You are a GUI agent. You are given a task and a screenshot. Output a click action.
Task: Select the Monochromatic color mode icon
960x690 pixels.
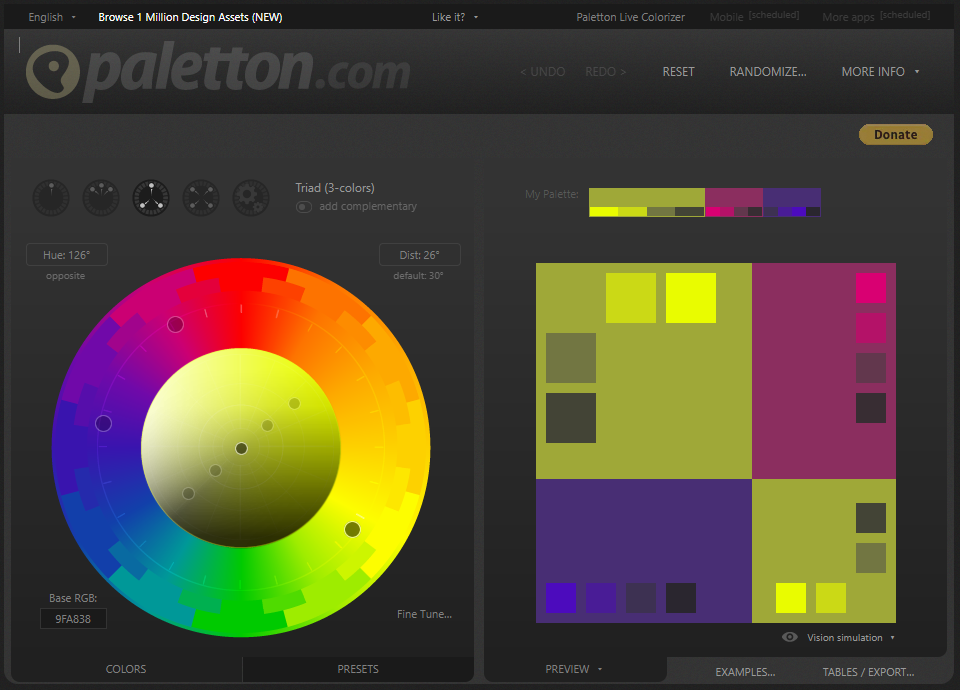pyautogui.click(x=51, y=198)
